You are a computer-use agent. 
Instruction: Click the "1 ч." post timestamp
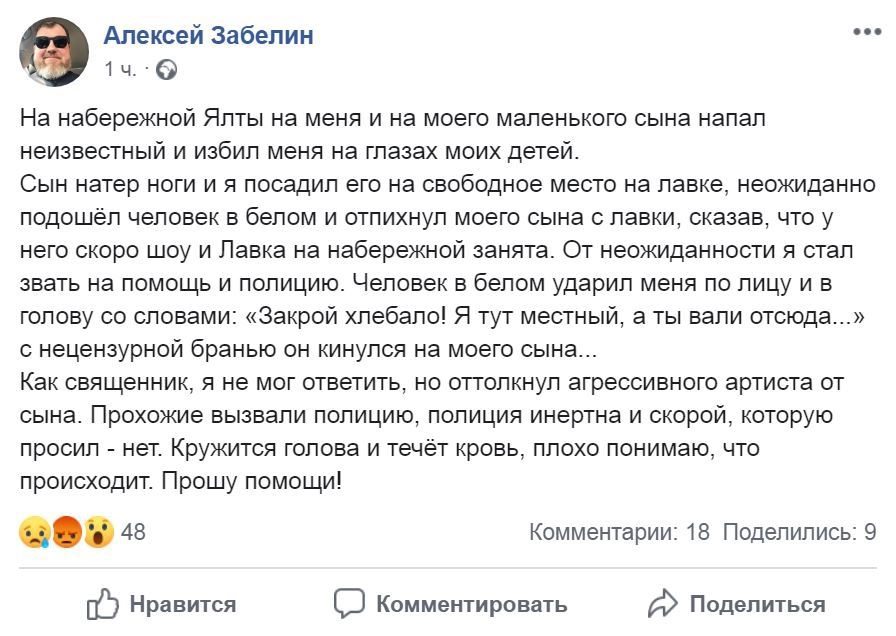[x=120, y=70]
